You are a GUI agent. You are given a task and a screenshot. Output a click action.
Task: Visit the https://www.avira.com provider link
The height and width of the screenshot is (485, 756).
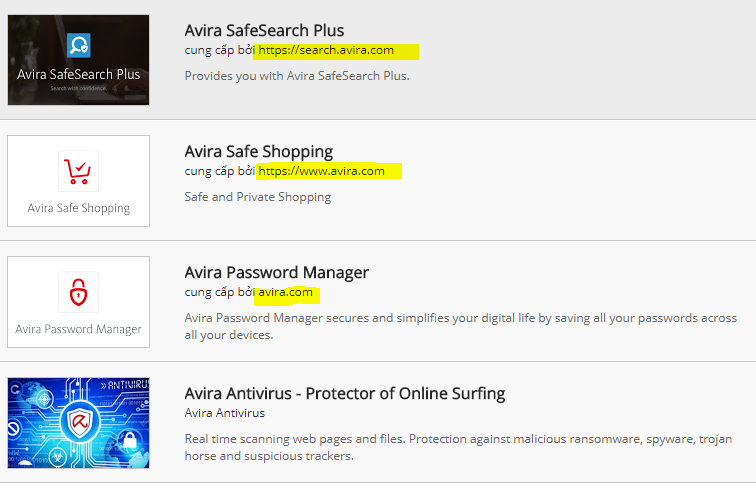pyautogui.click(x=321, y=171)
